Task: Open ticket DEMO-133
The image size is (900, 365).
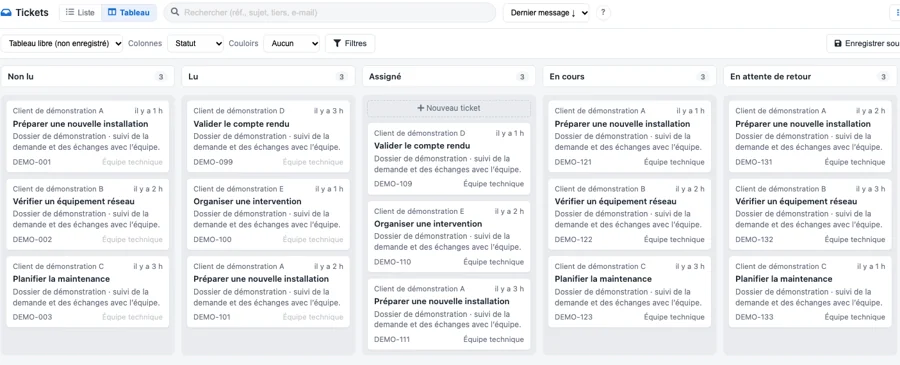Action: pyautogui.click(x=810, y=292)
